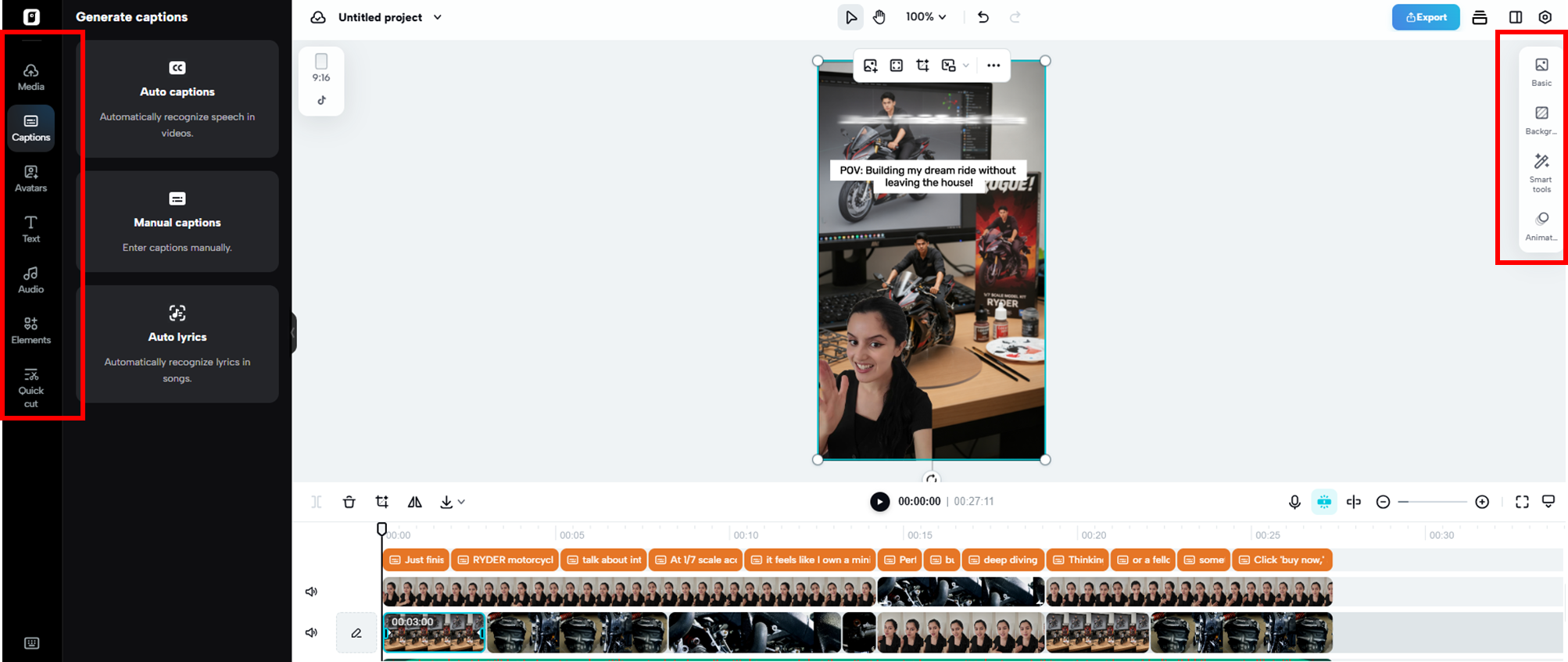Mute the track containing the 00:03:00 clip
The width and height of the screenshot is (1568, 662).
(311, 632)
